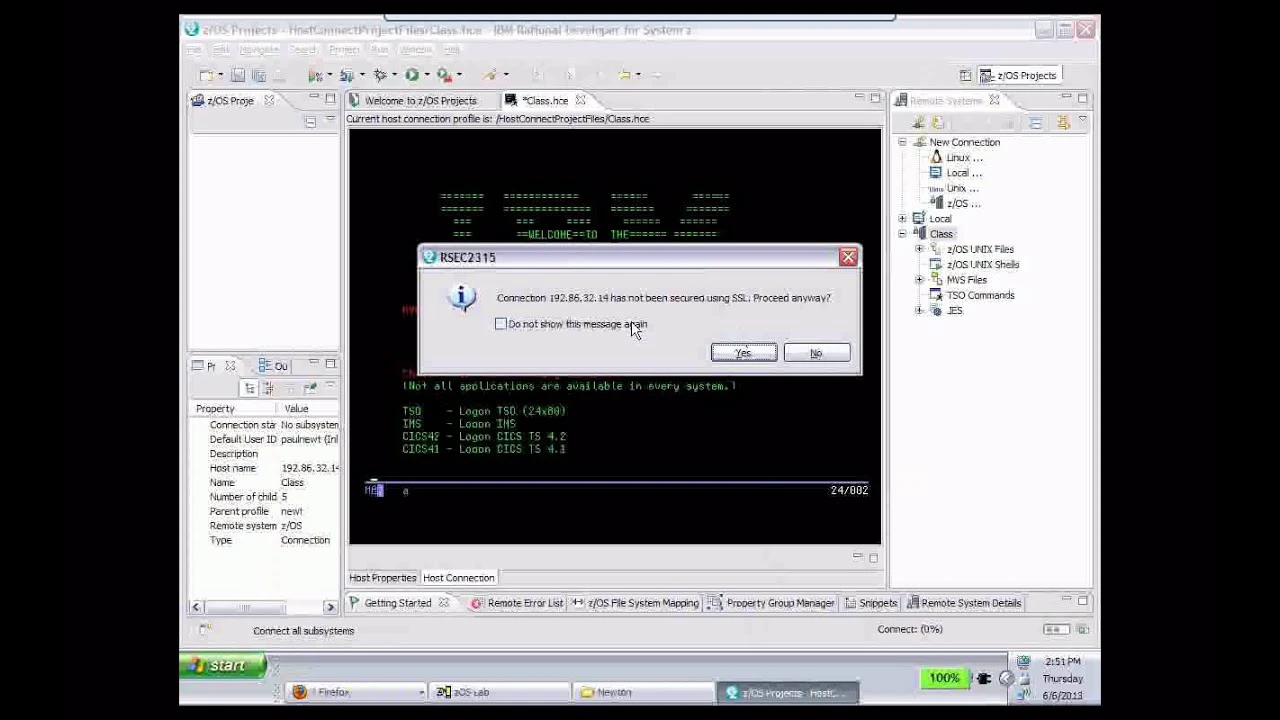Open the Remote Error List tab

point(517,603)
